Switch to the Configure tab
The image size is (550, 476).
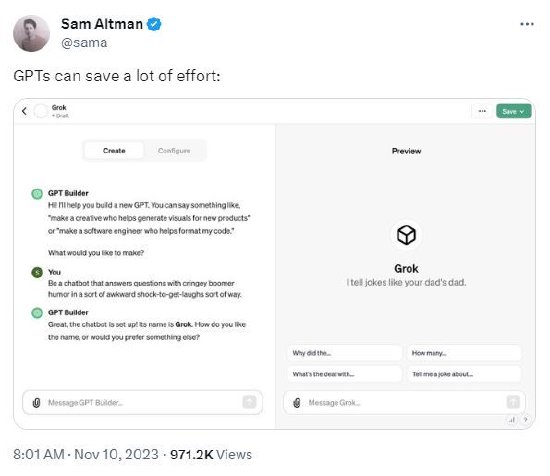[174, 150]
